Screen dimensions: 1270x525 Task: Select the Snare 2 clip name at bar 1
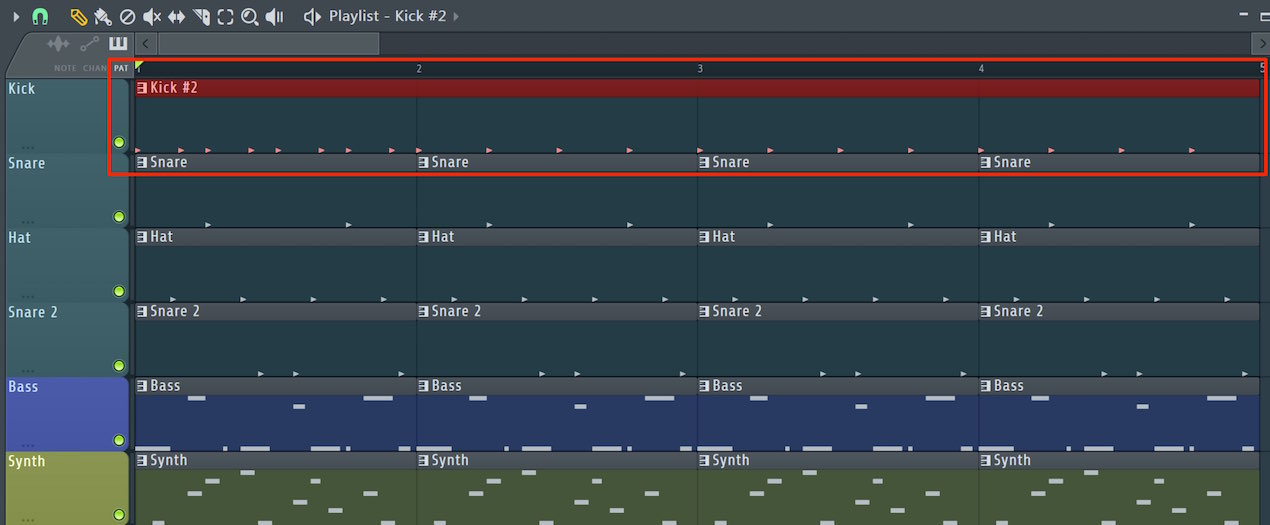[x=175, y=311]
